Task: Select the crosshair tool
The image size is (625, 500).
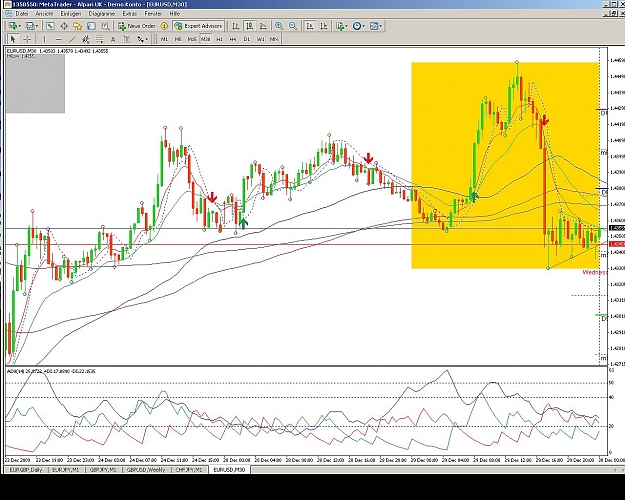Action: coord(27,39)
